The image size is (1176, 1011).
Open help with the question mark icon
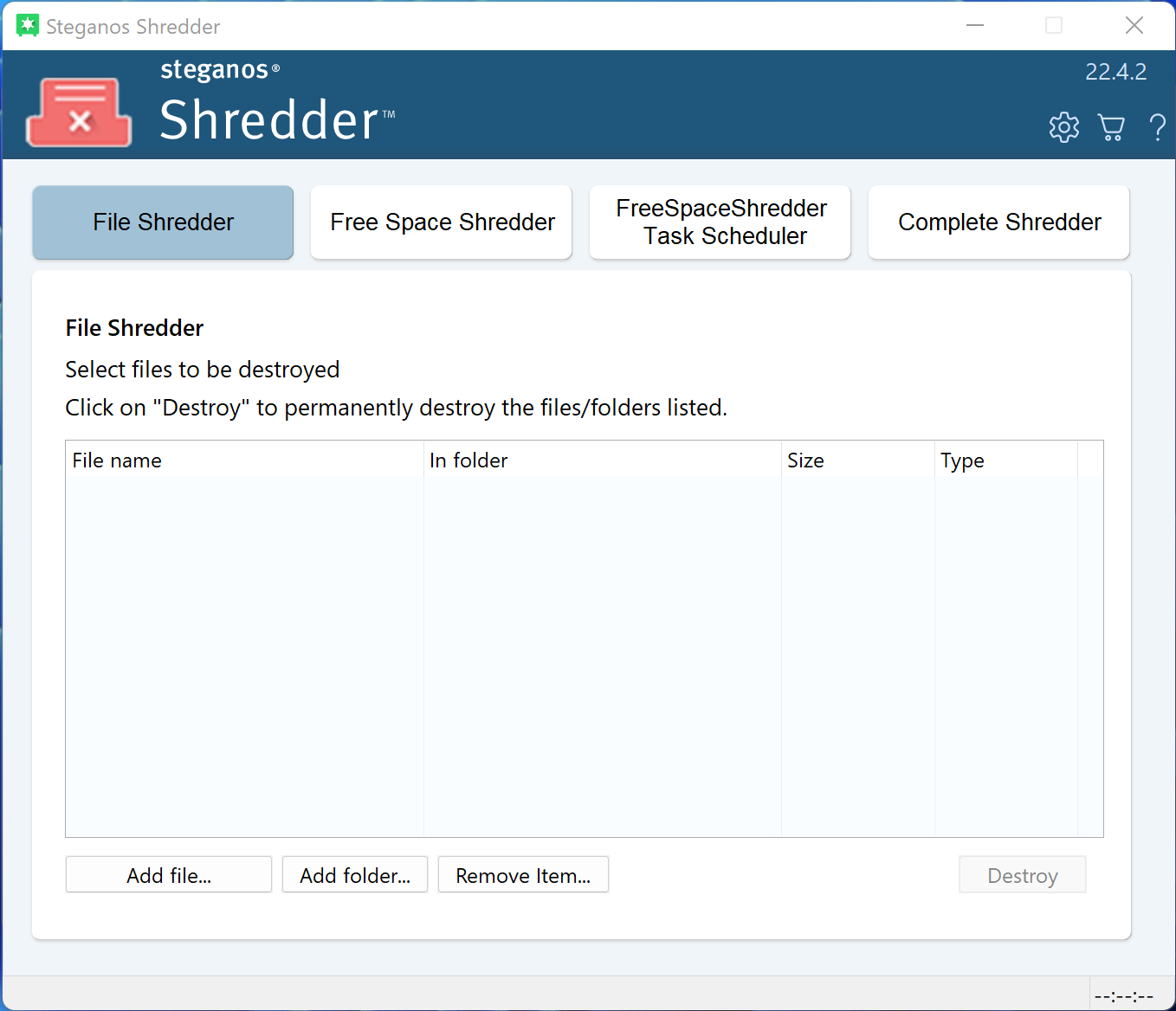(1157, 127)
